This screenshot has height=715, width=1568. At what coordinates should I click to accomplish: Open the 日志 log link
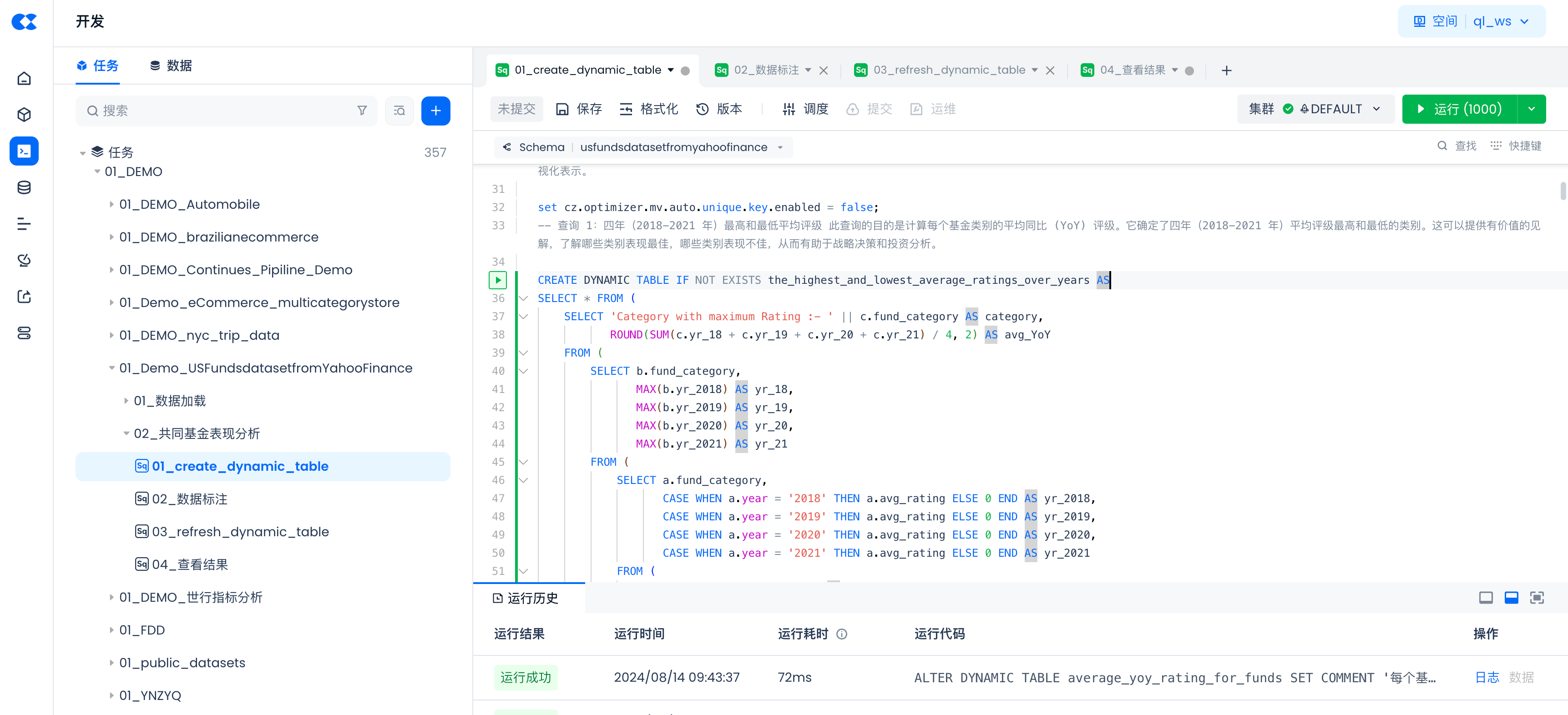point(1487,677)
